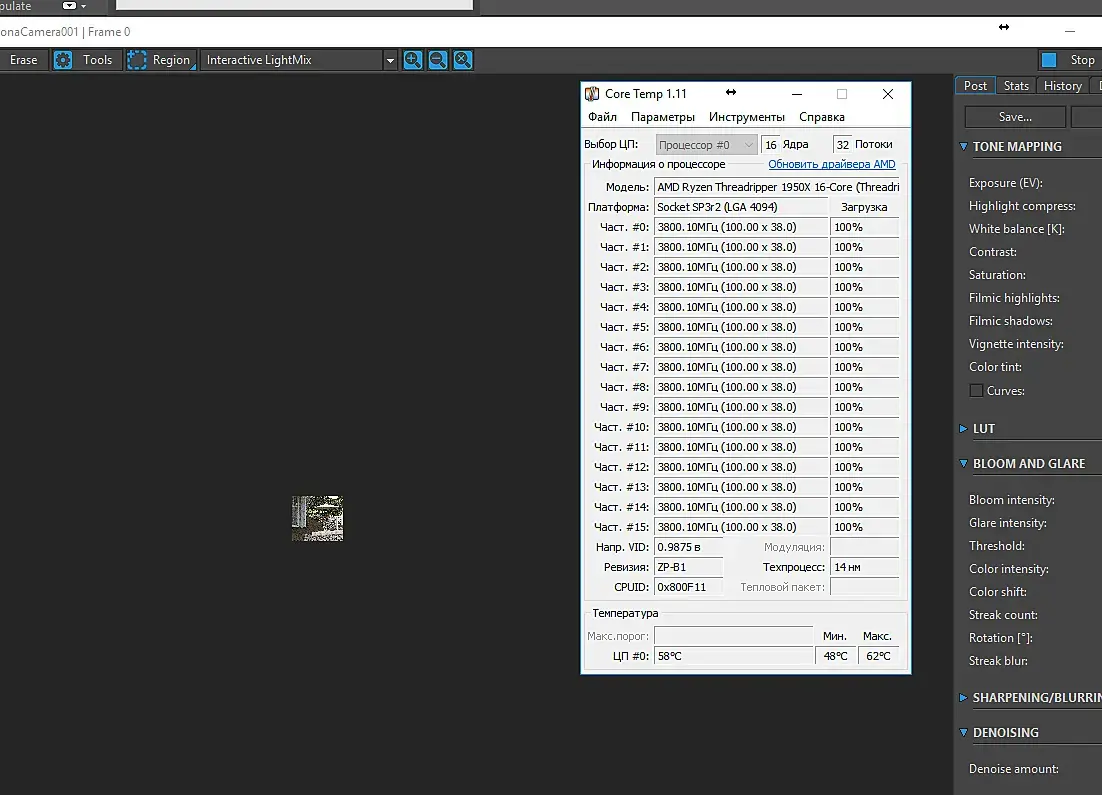
Task: Enable the Curves checkbox
Action: (x=976, y=391)
